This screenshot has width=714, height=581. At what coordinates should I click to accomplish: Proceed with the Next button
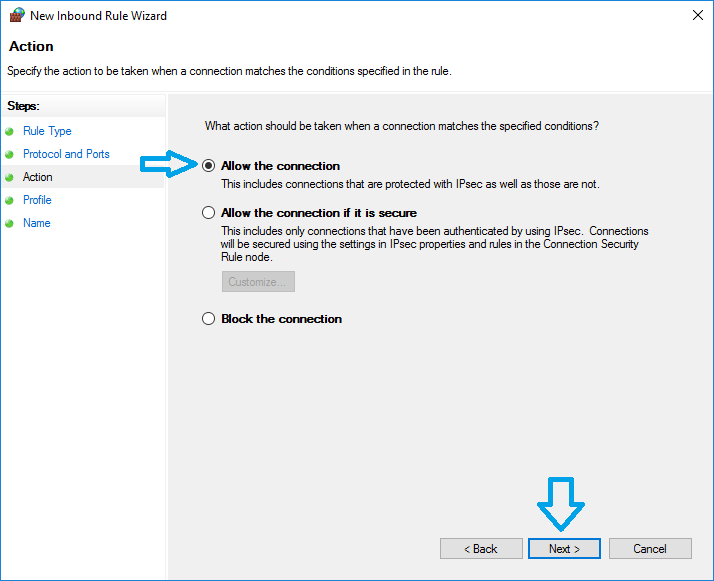[x=564, y=548]
